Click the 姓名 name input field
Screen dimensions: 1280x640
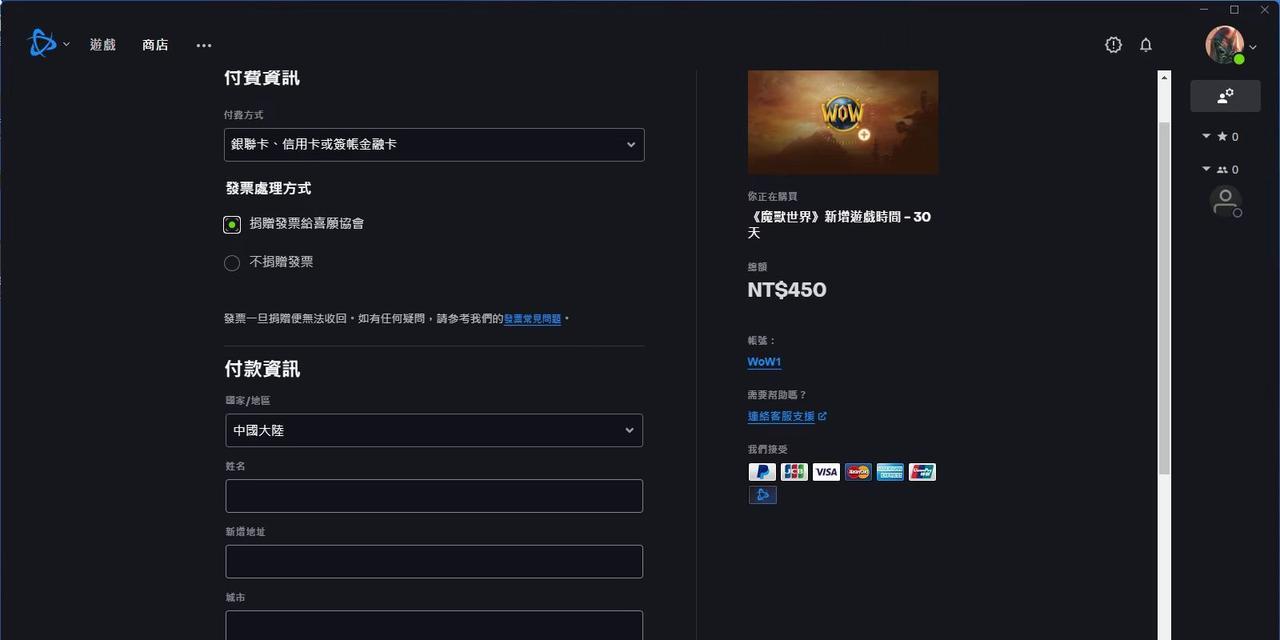click(x=433, y=496)
